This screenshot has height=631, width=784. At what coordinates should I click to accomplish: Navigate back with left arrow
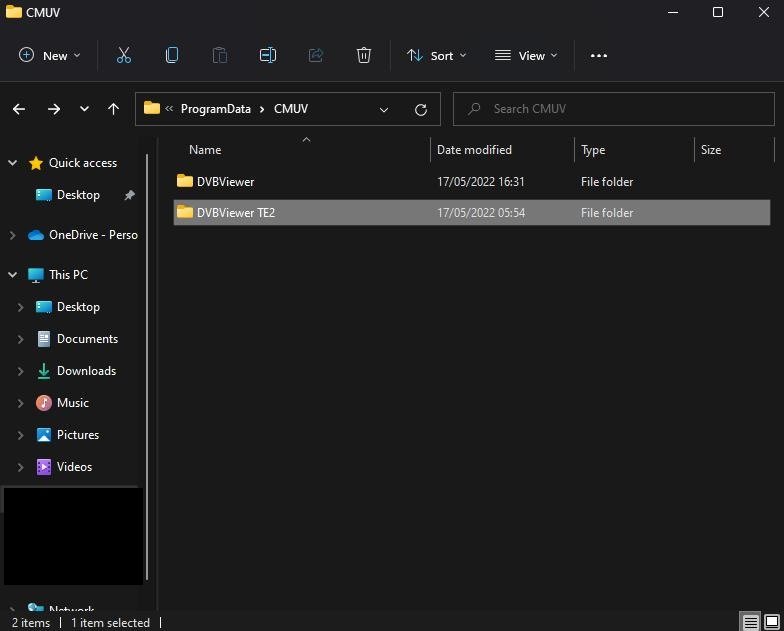(x=19, y=109)
